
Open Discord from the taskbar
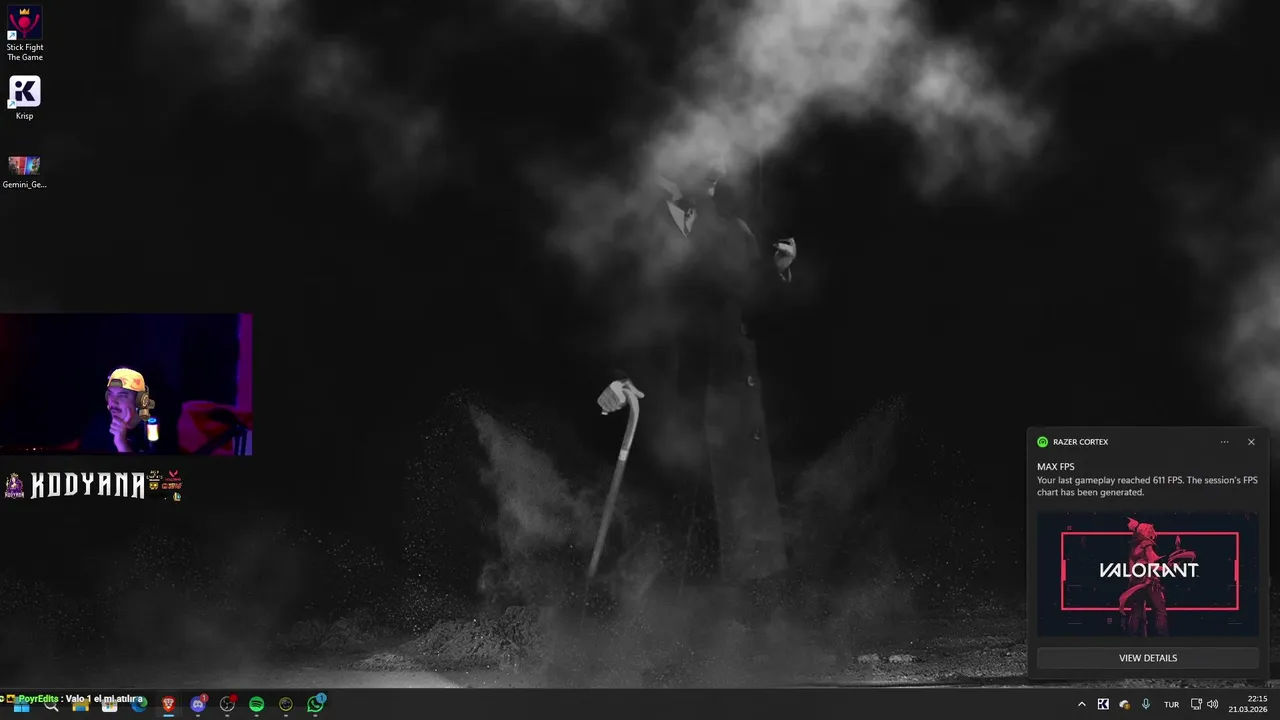[198, 705]
